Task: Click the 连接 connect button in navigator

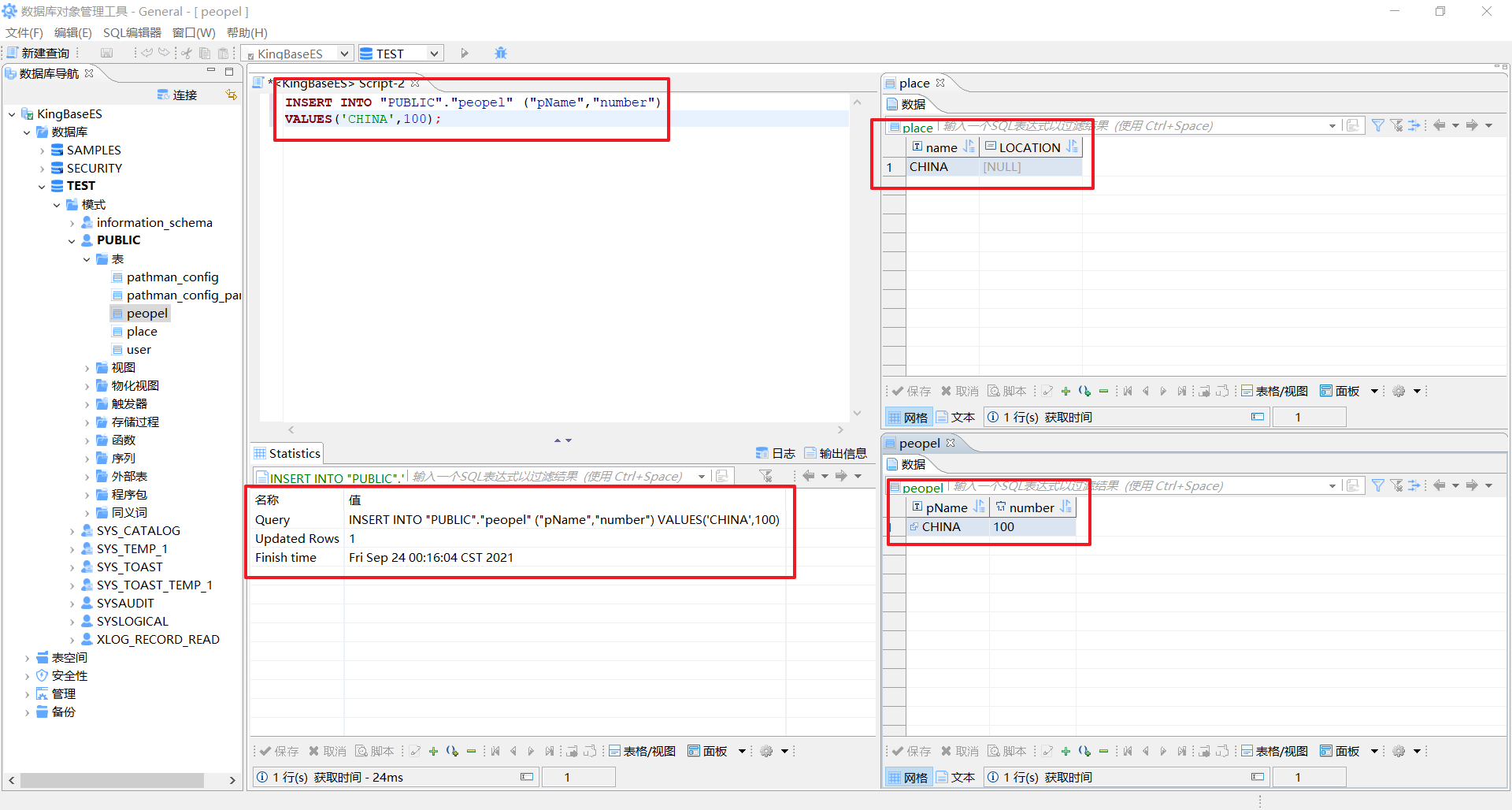Action: 177,95
